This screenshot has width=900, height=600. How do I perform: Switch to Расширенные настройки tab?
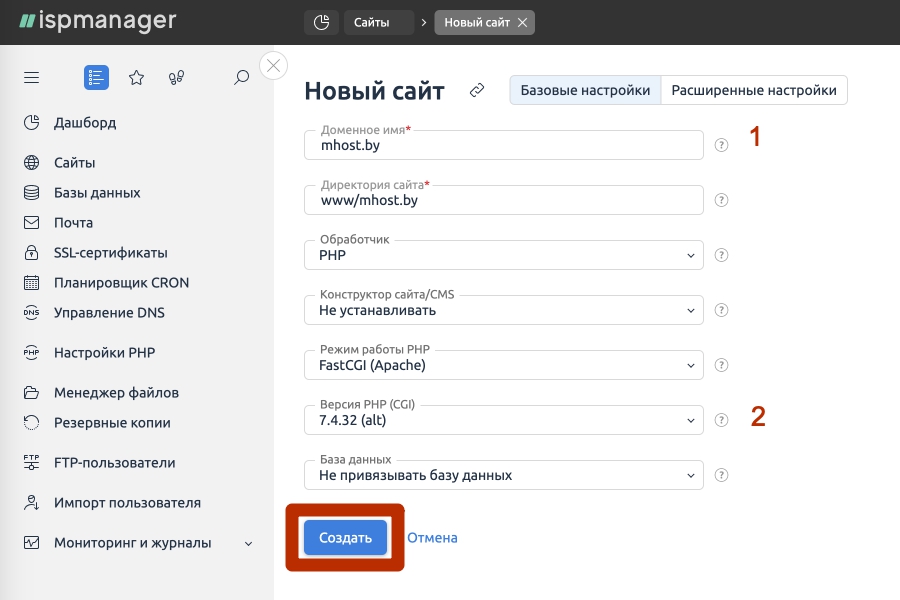pyautogui.click(x=754, y=90)
